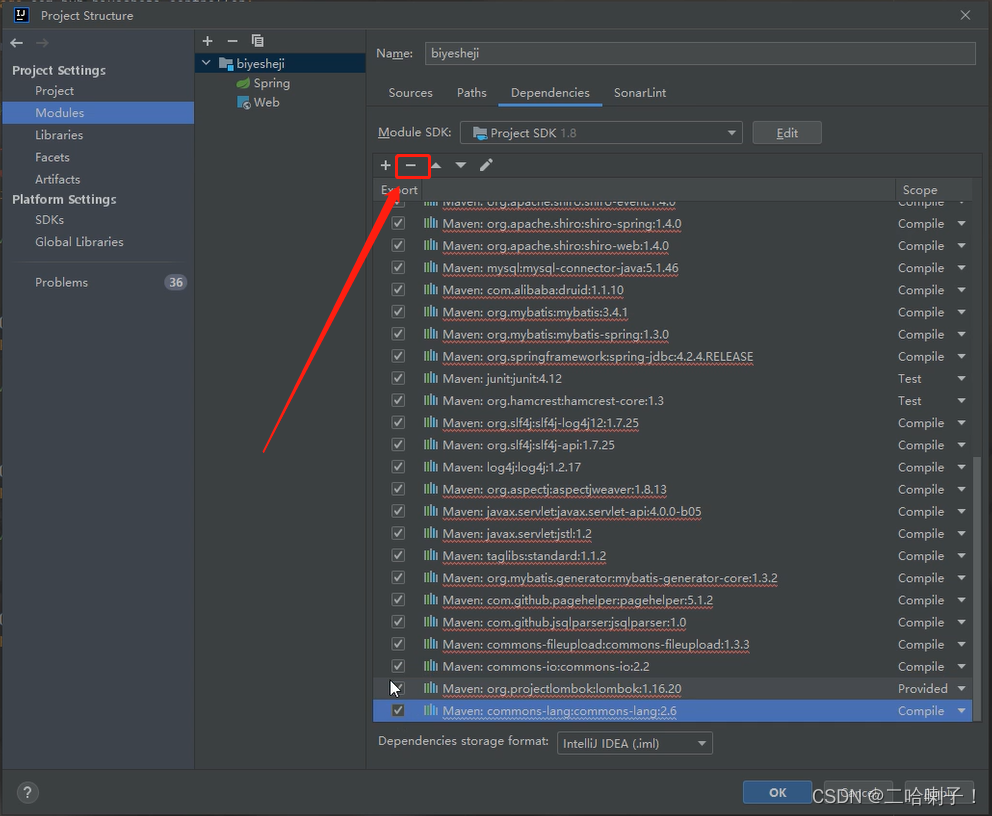The image size is (992, 816).
Task: Move dependency up with the arrow icon
Action: [436, 165]
